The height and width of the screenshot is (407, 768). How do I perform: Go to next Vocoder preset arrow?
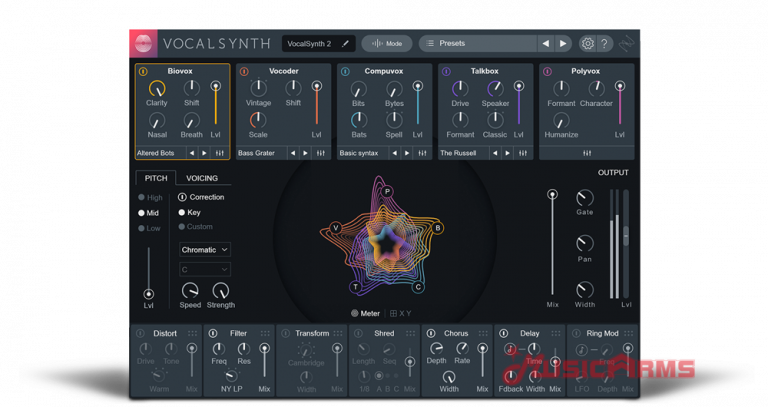pos(305,153)
